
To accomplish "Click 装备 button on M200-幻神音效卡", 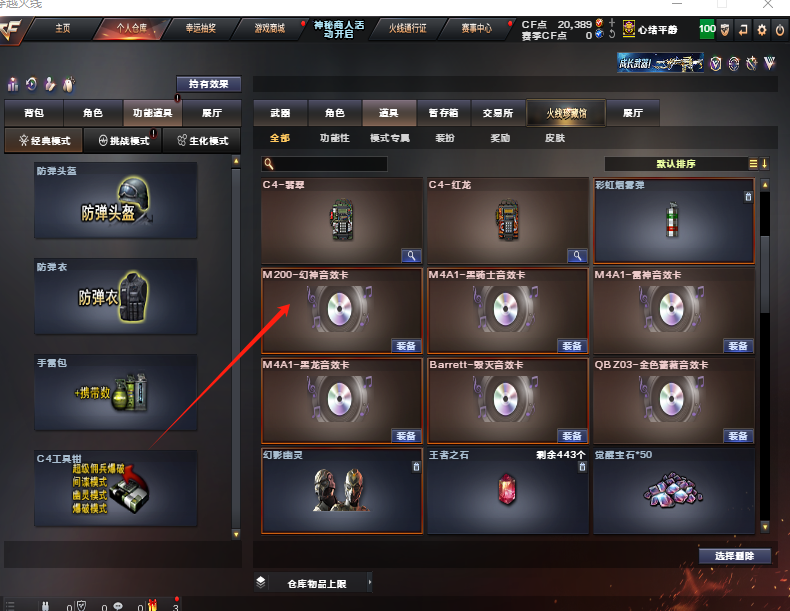I will pyautogui.click(x=406, y=346).
